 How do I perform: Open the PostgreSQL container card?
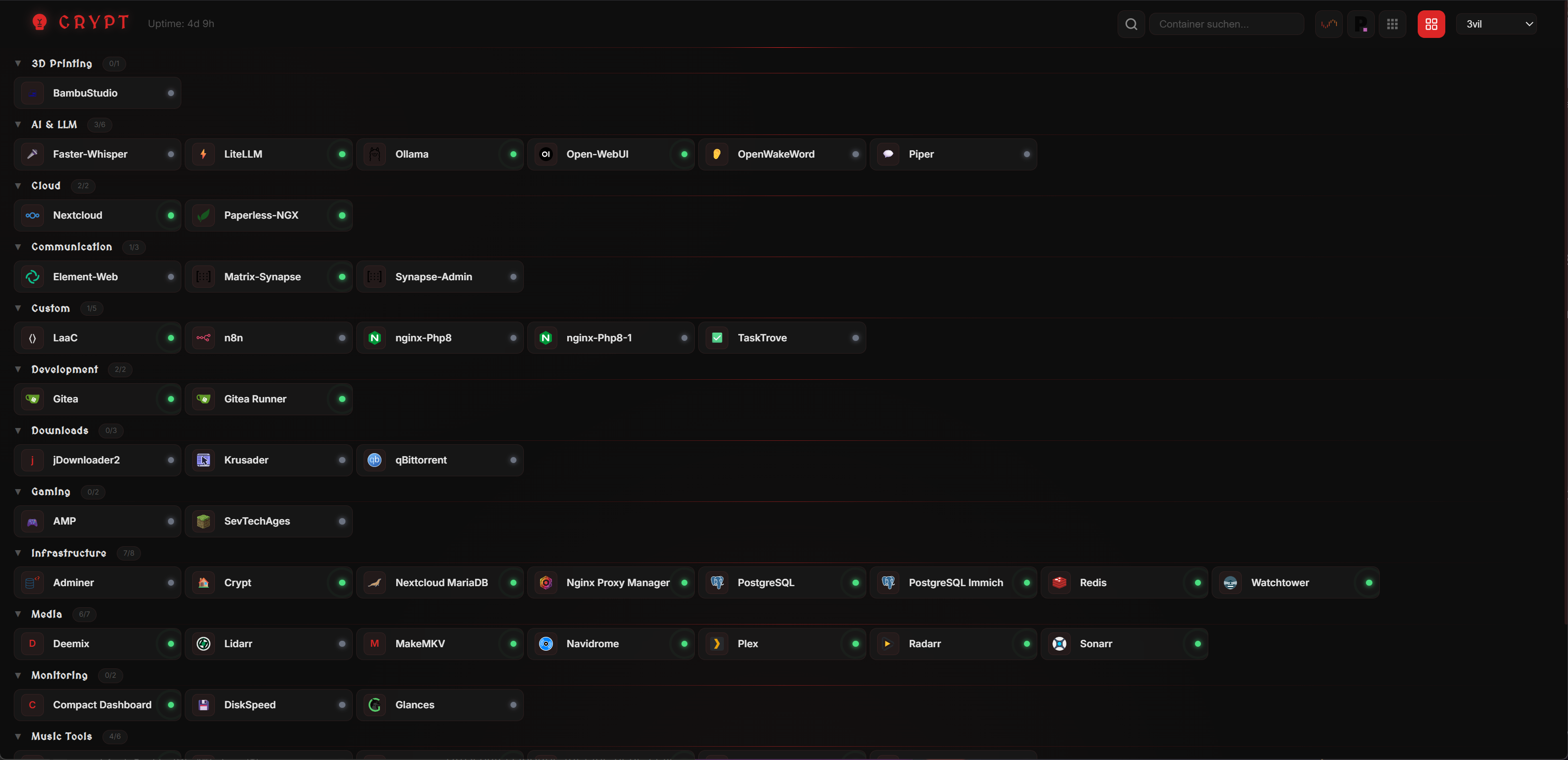(782, 583)
